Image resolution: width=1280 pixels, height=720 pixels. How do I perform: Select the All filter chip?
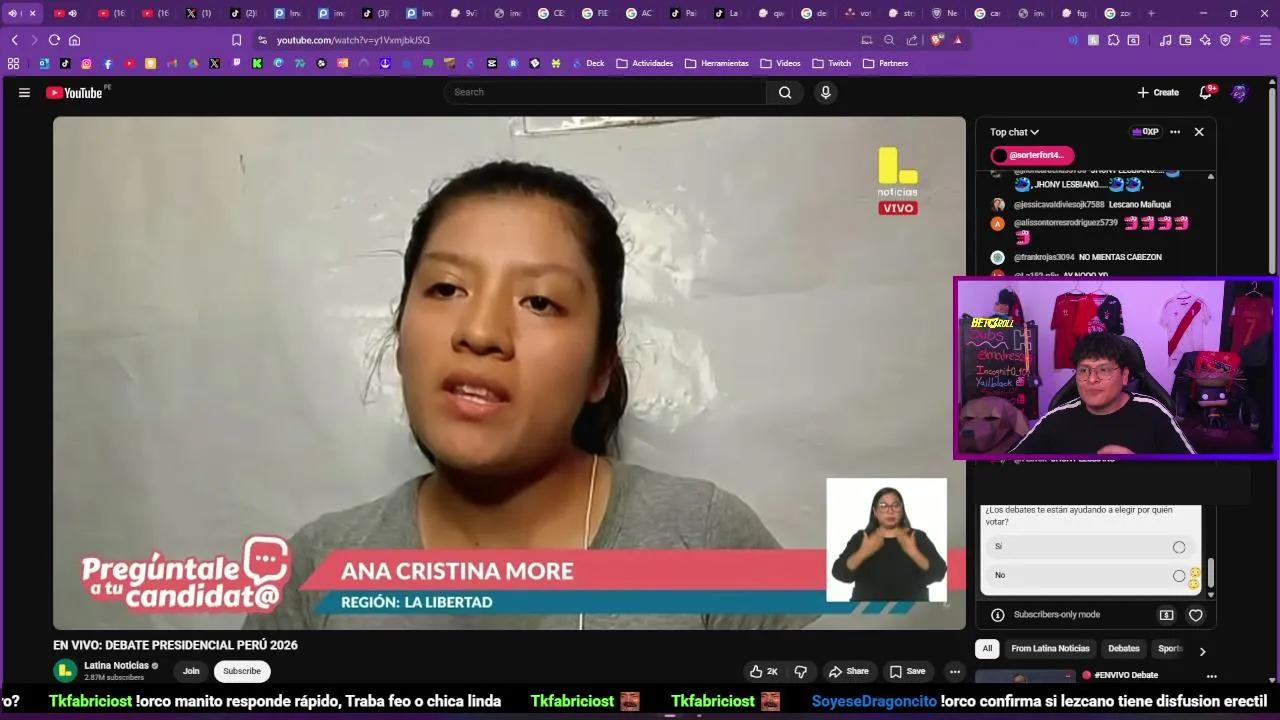coord(987,648)
